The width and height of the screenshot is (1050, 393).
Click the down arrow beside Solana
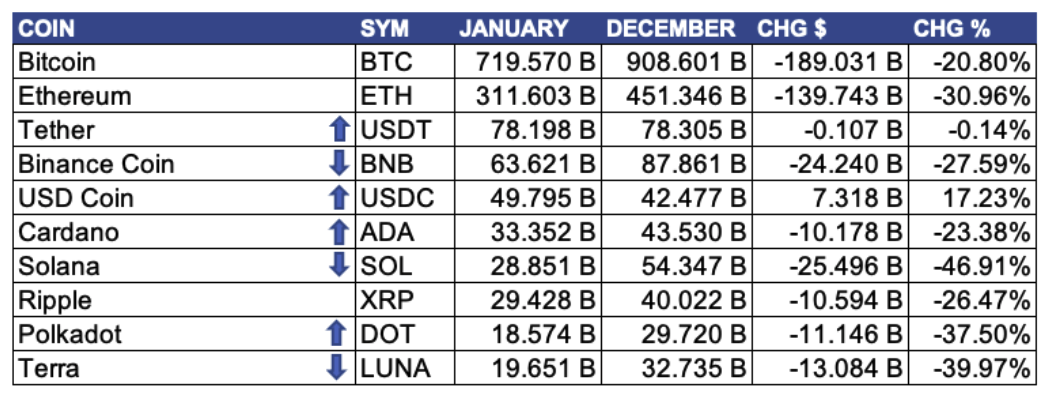click(340, 265)
